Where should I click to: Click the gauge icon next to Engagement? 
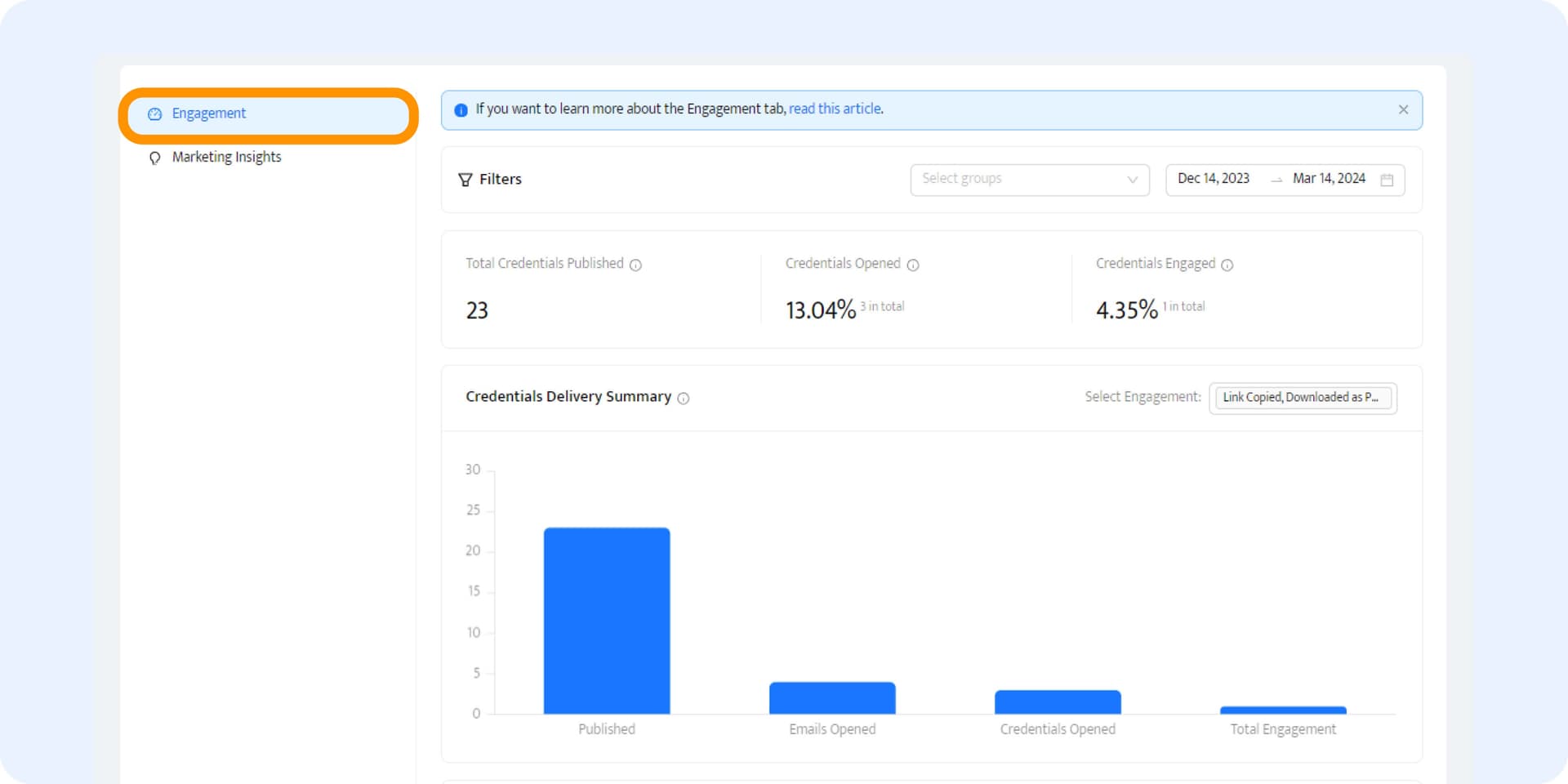[154, 114]
